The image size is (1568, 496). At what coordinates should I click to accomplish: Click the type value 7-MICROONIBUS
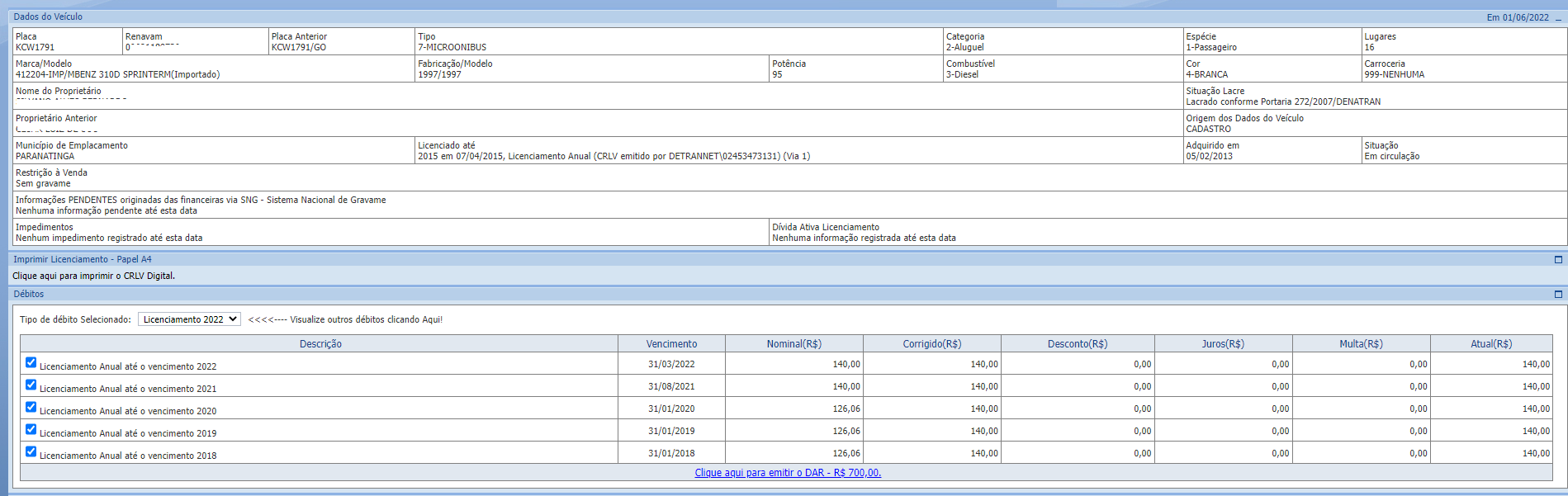coord(452,47)
